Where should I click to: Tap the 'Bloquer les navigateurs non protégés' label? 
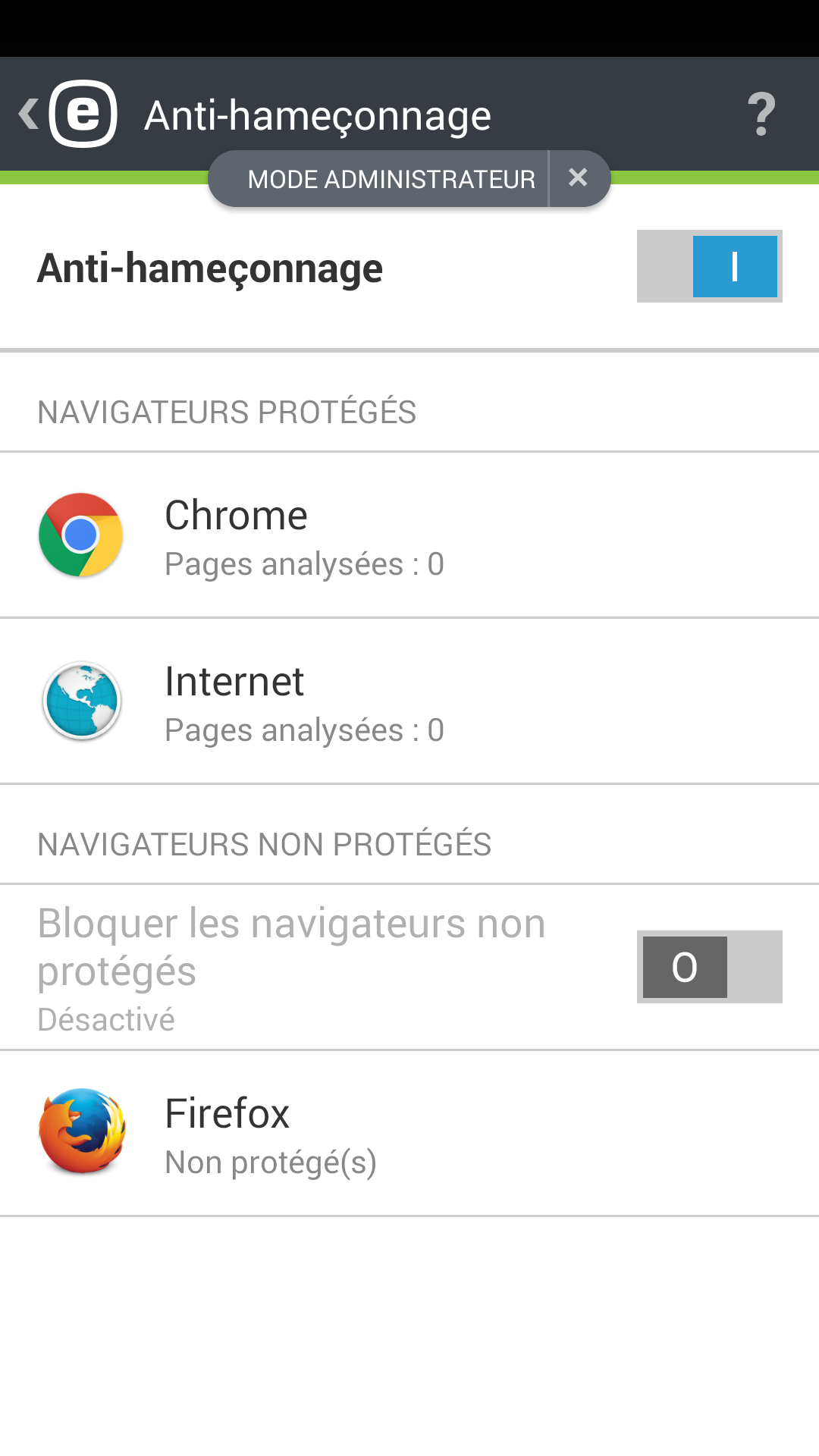tap(292, 947)
